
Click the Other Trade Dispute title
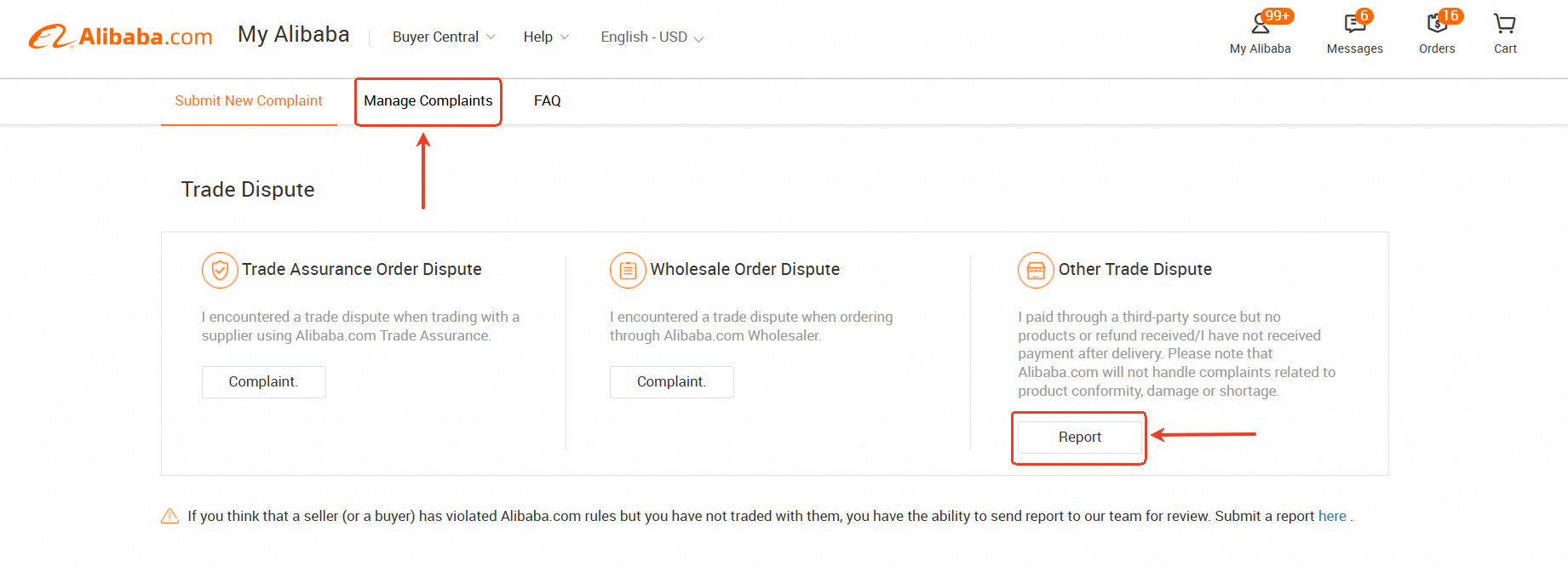pos(1135,269)
